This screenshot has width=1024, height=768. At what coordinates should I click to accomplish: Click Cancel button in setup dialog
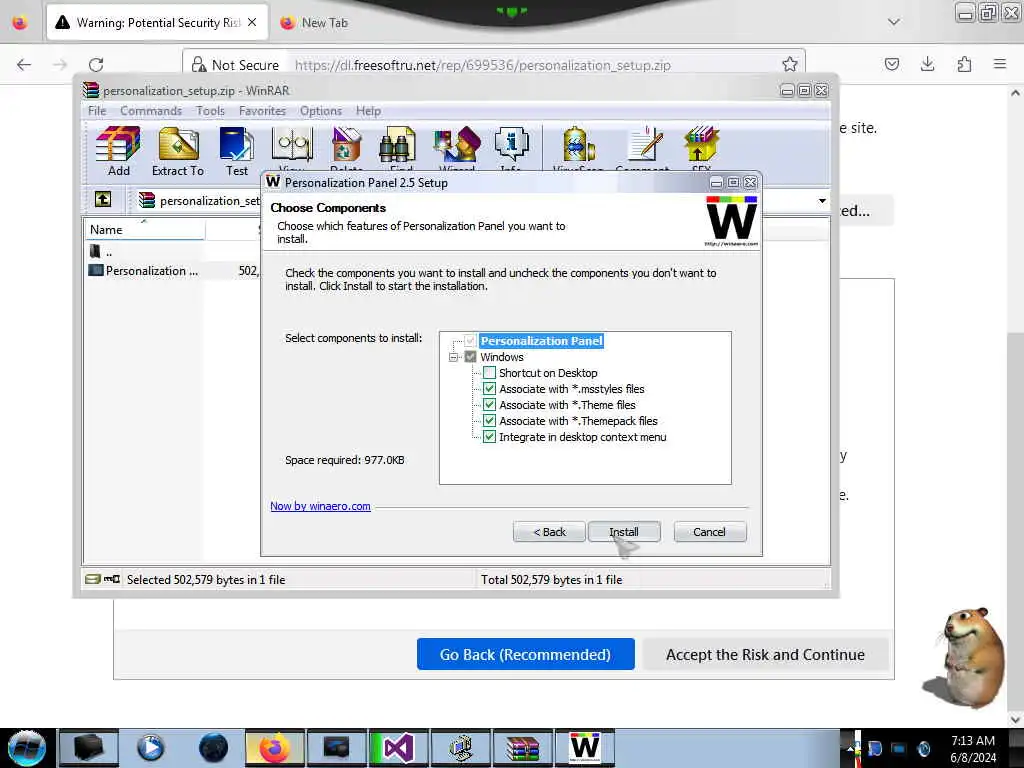coord(709,532)
